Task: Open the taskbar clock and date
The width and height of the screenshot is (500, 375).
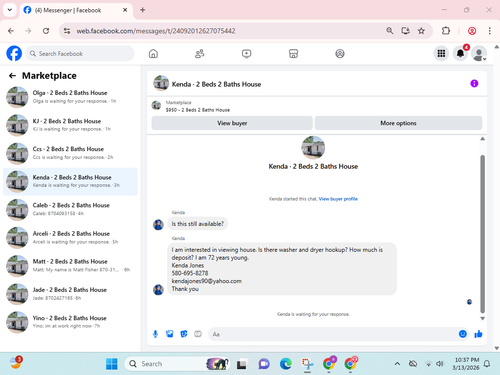Action: point(466,364)
